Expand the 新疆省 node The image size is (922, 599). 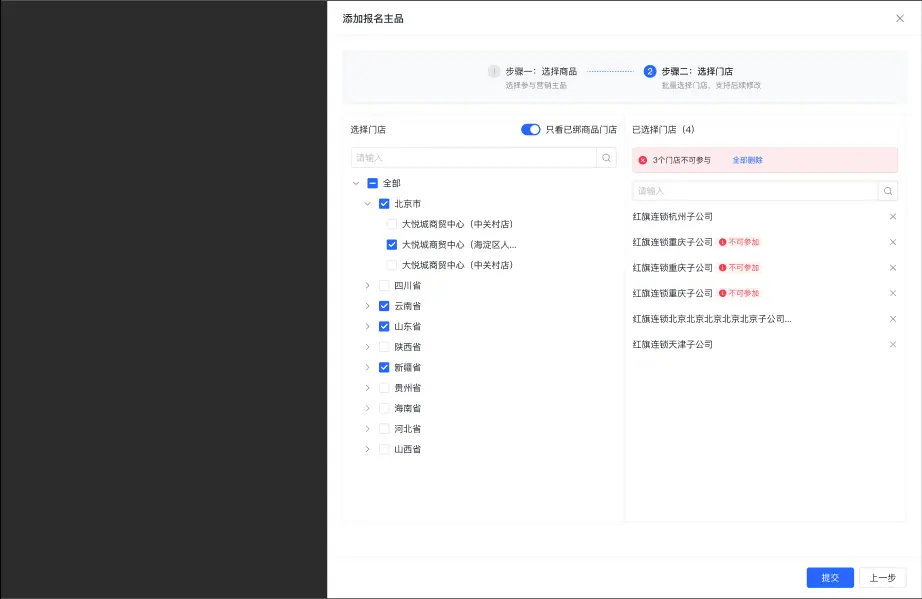pos(368,367)
